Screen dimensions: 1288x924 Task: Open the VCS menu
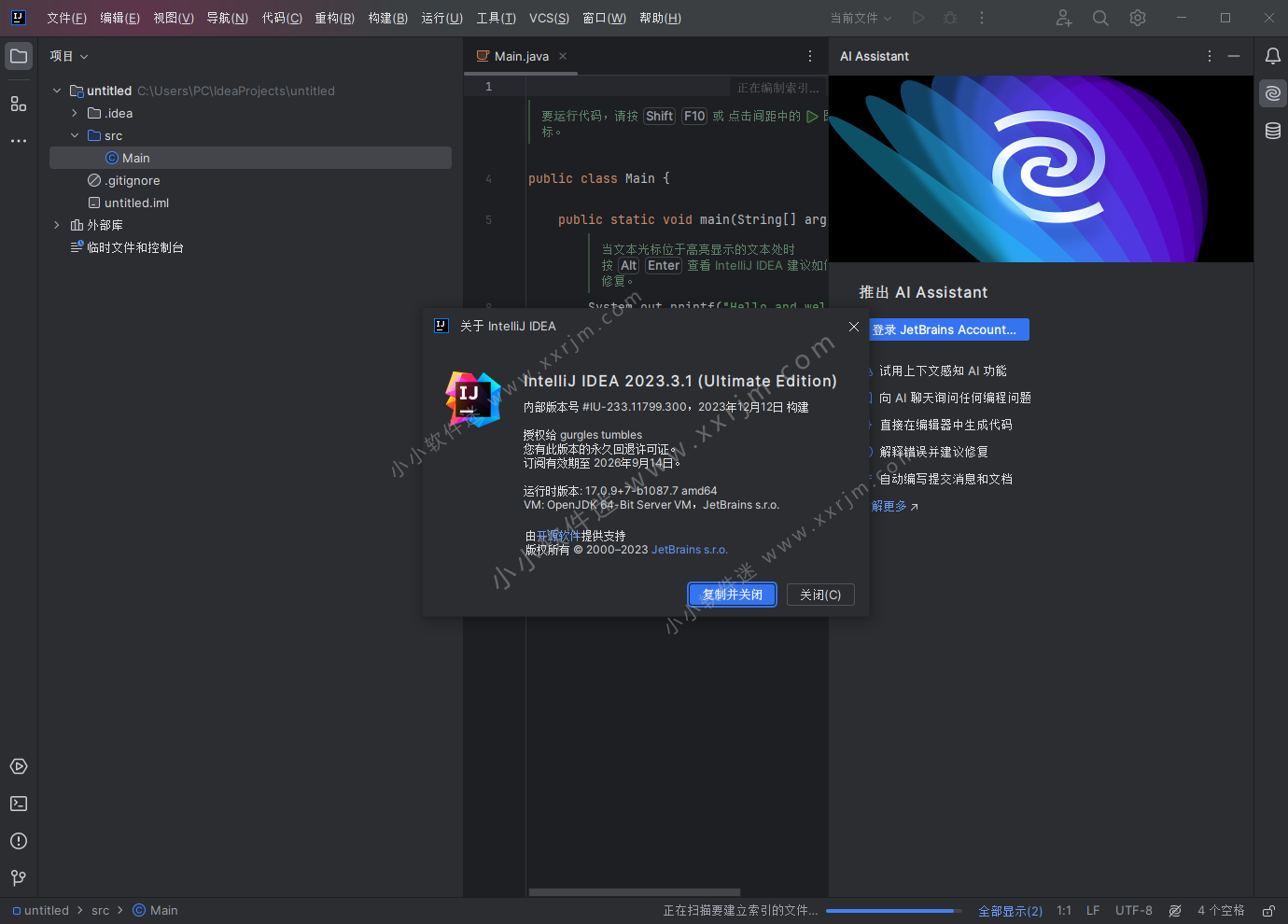pos(550,18)
